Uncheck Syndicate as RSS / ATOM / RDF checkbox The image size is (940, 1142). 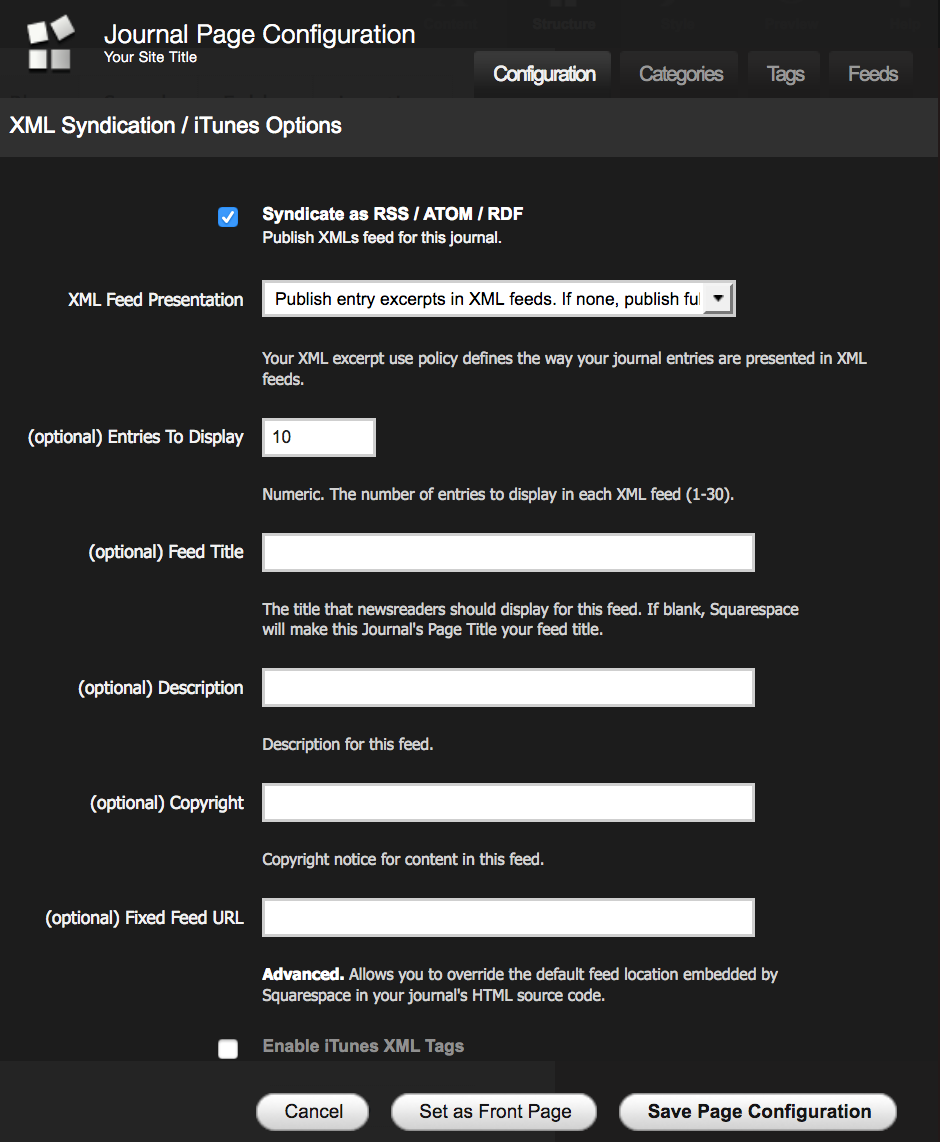point(228,217)
